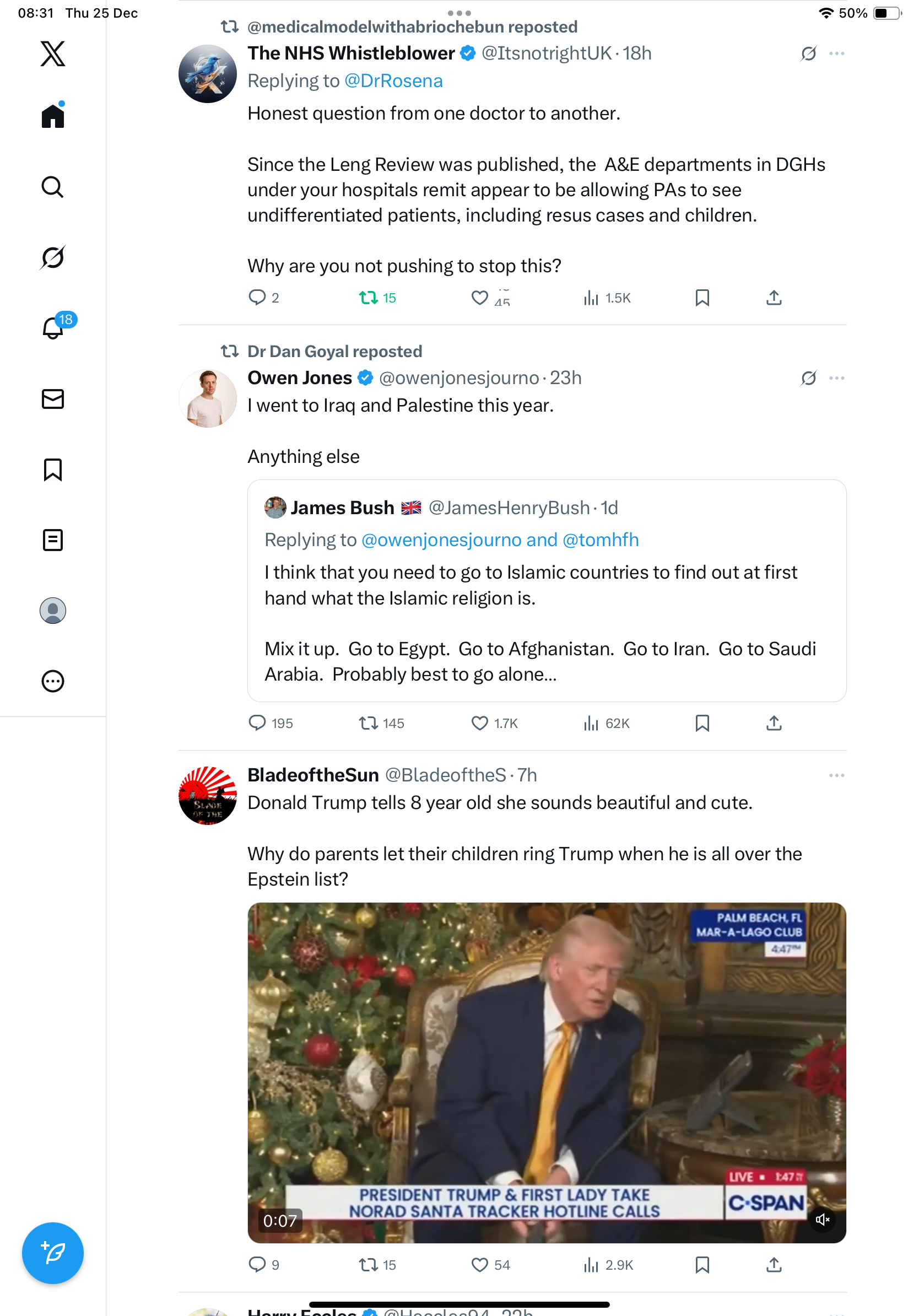The width and height of the screenshot is (919, 1316).
Task: Open the More circle menu in sidebar
Action: (x=53, y=681)
